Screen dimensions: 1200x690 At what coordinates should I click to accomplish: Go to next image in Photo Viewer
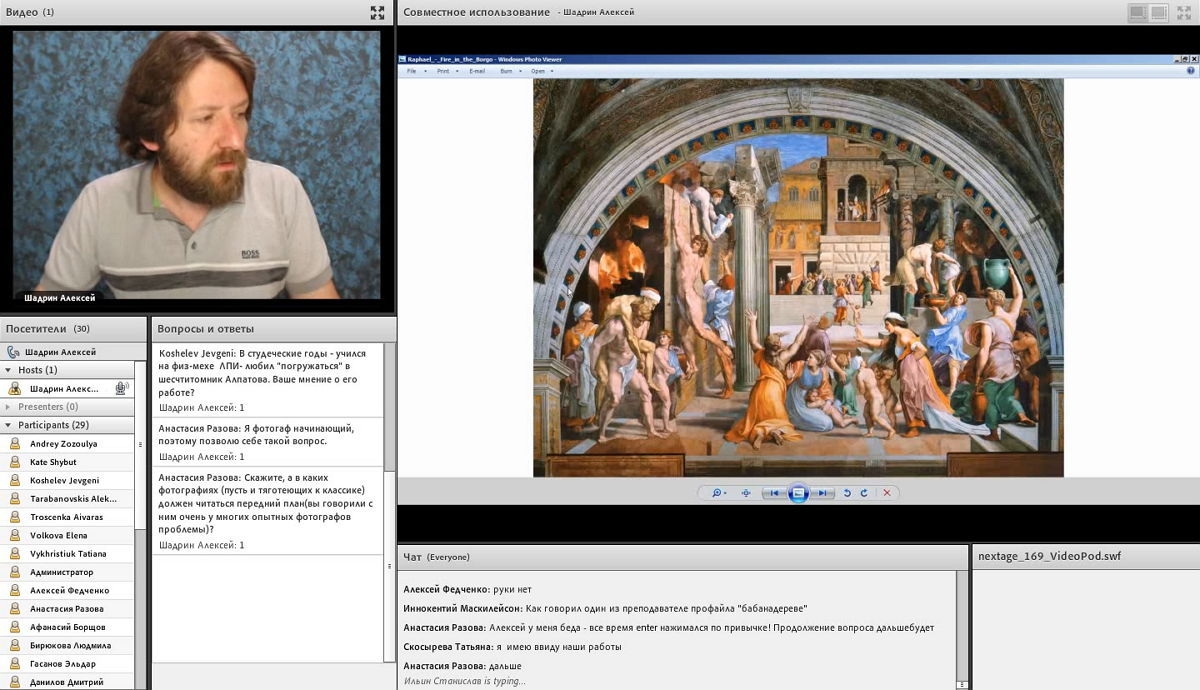[x=822, y=493]
